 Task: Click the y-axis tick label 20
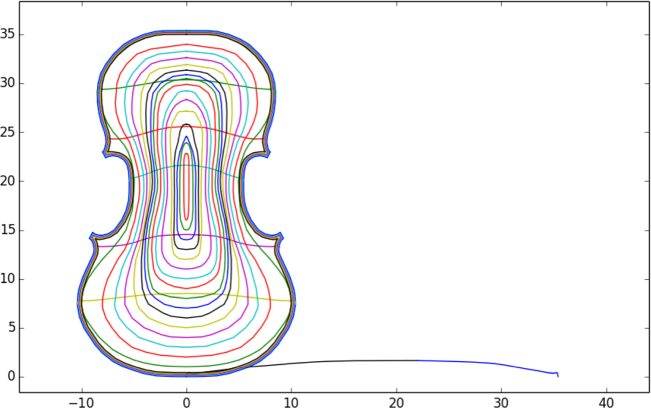pyautogui.click(x=9, y=181)
